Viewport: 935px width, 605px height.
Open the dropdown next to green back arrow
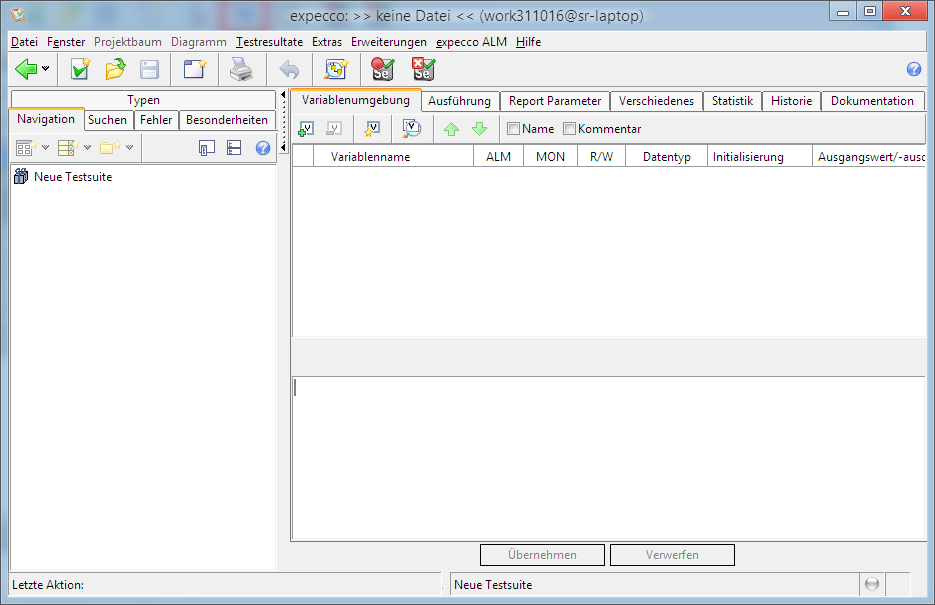46,69
